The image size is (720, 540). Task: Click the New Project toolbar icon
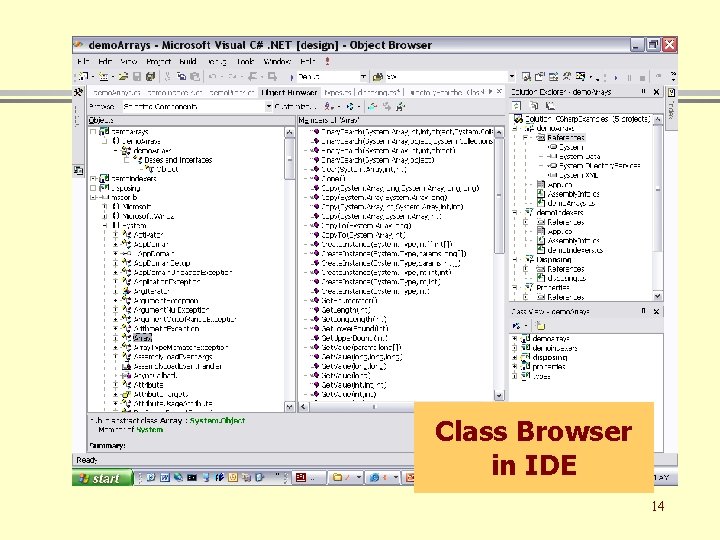[x=83, y=77]
